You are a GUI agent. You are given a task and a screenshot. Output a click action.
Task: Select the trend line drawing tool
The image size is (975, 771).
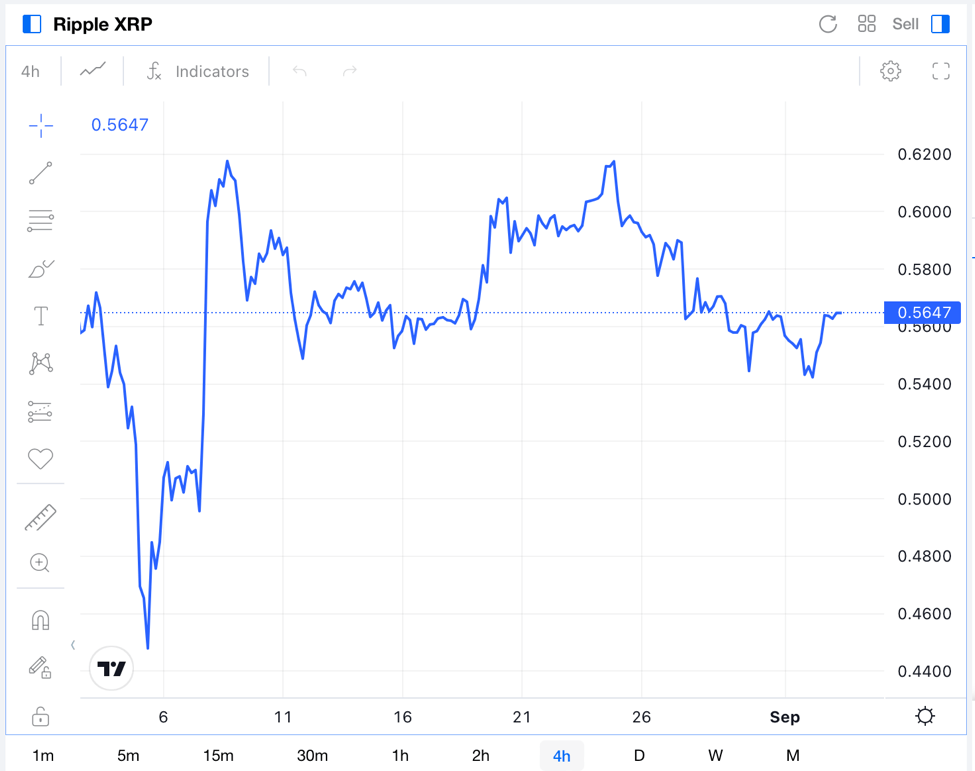pos(41,173)
